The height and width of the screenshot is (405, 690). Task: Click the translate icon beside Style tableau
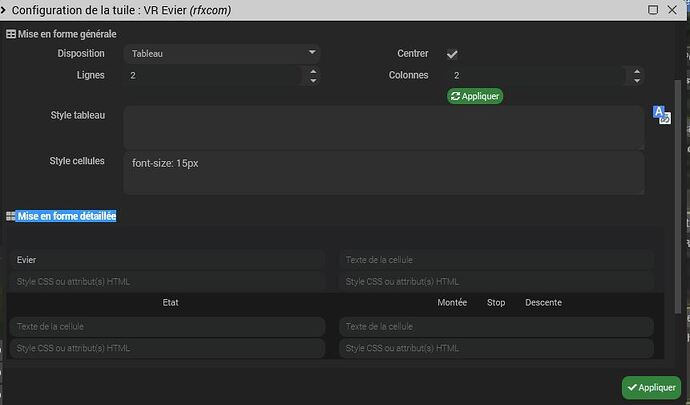pyautogui.click(x=661, y=114)
